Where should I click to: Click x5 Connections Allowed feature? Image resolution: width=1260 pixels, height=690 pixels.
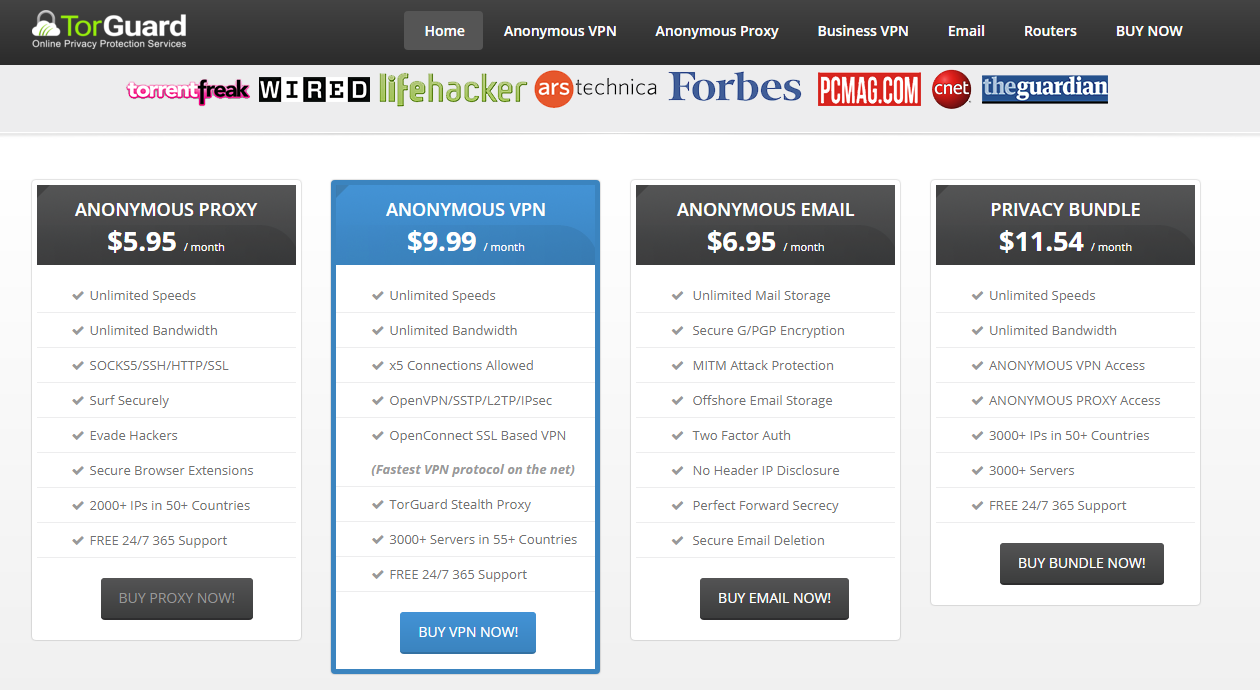(x=461, y=365)
